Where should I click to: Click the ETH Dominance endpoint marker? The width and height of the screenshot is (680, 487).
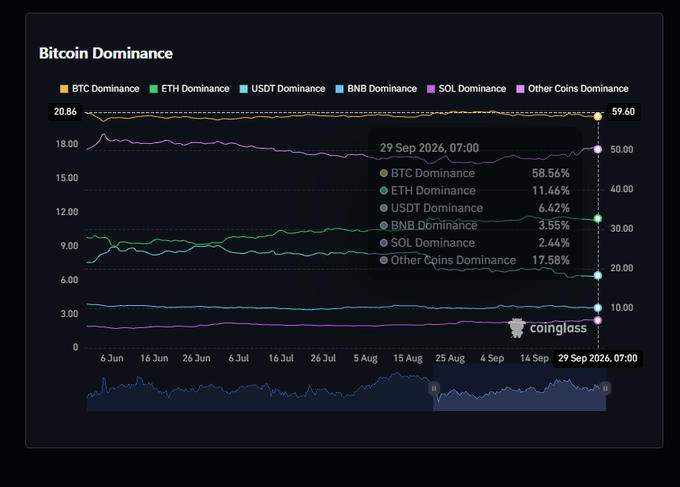click(598, 219)
